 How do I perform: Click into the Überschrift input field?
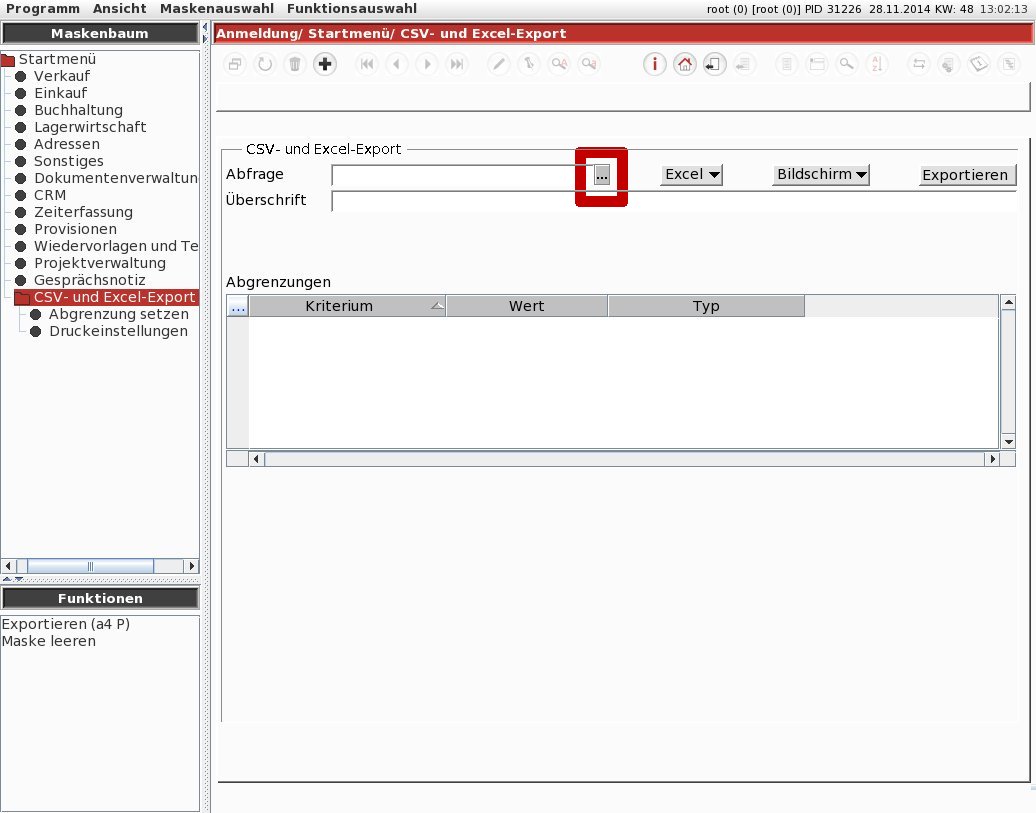pyautogui.click(x=673, y=201)
